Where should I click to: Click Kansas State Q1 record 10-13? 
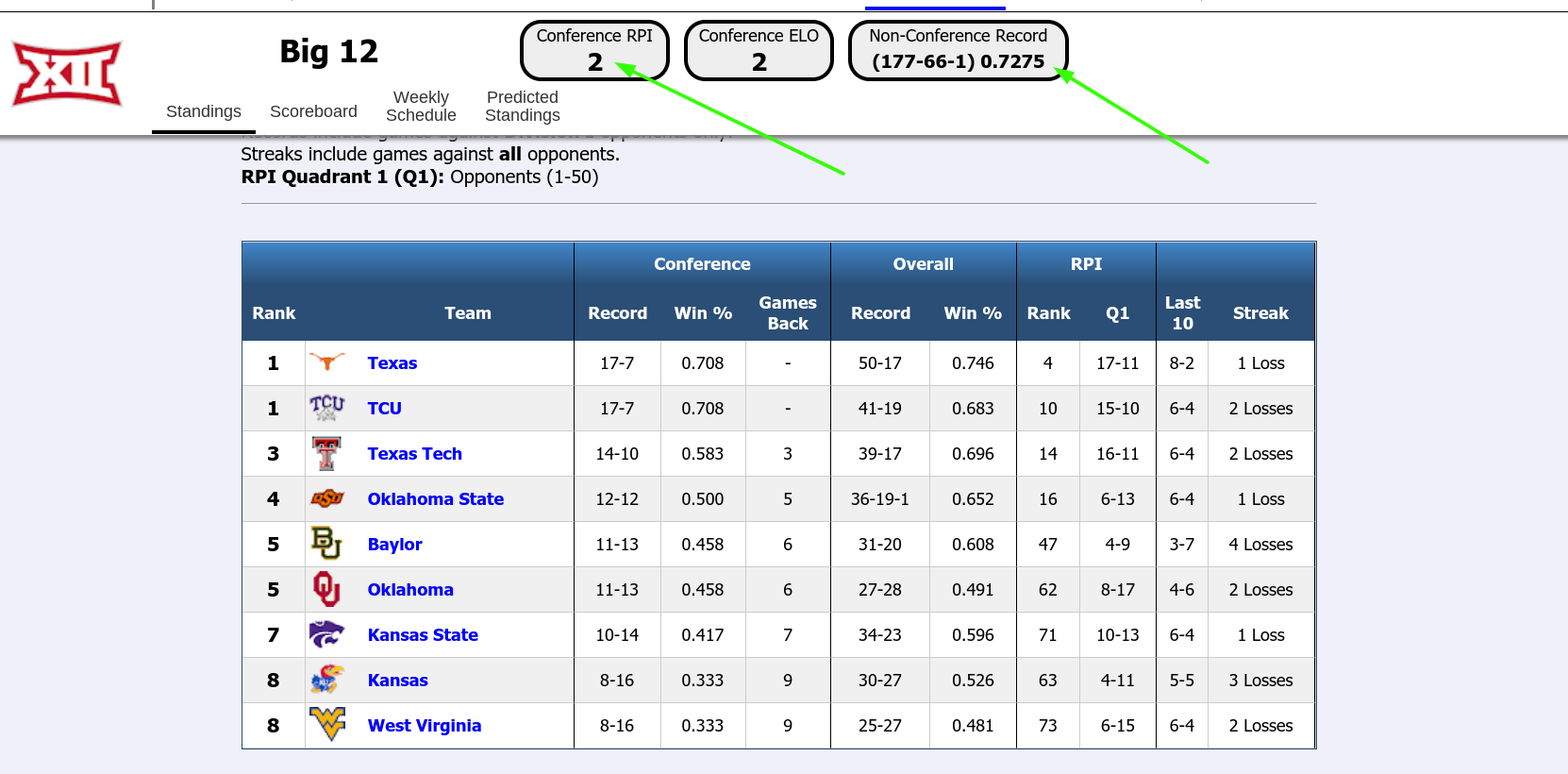(x=1118, y=635)
